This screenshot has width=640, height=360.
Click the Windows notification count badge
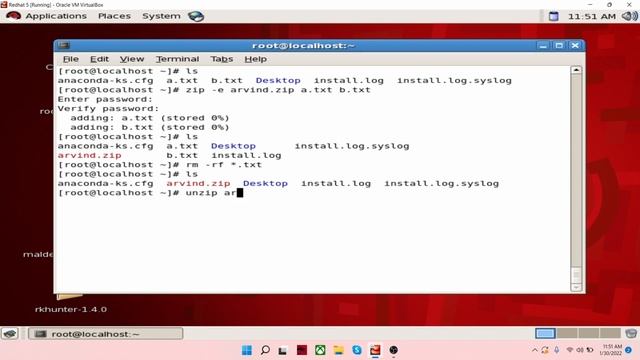(629, 350)
